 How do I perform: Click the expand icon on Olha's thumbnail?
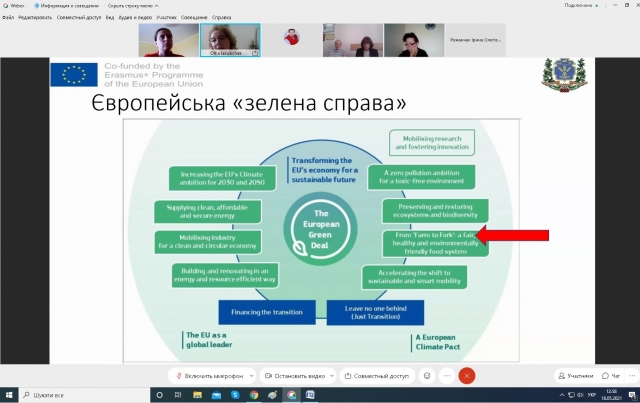point(255,53)
